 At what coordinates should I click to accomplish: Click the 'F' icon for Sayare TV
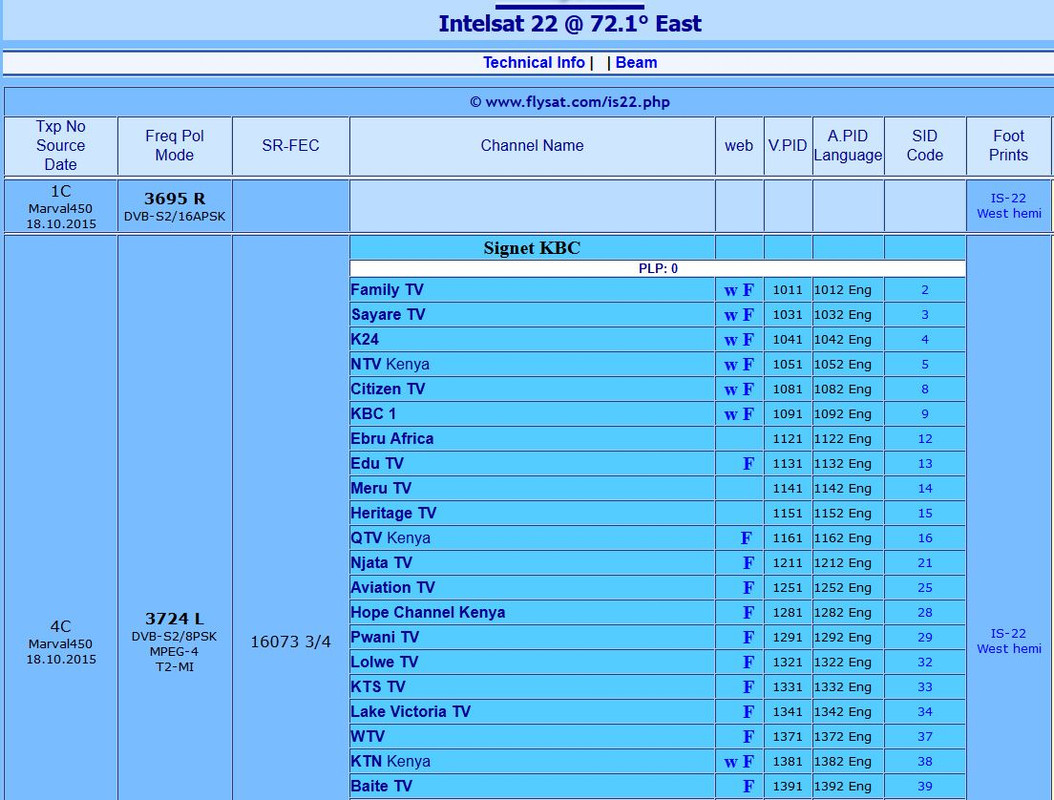pyautogui.click(x=748, y=315)
